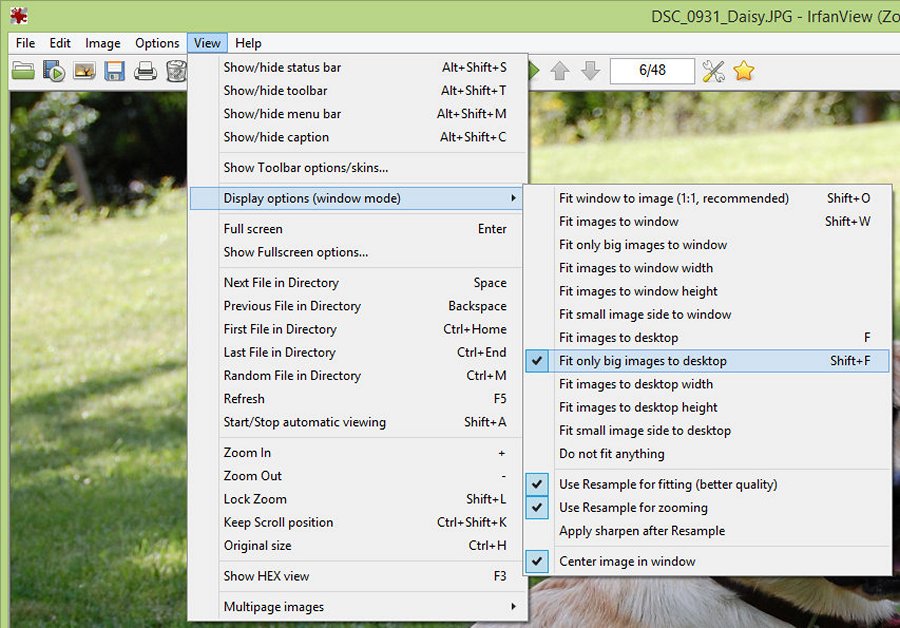Open Show Toolbar options/skins
This screenshot has width=900, height=628.
[356, 168]
